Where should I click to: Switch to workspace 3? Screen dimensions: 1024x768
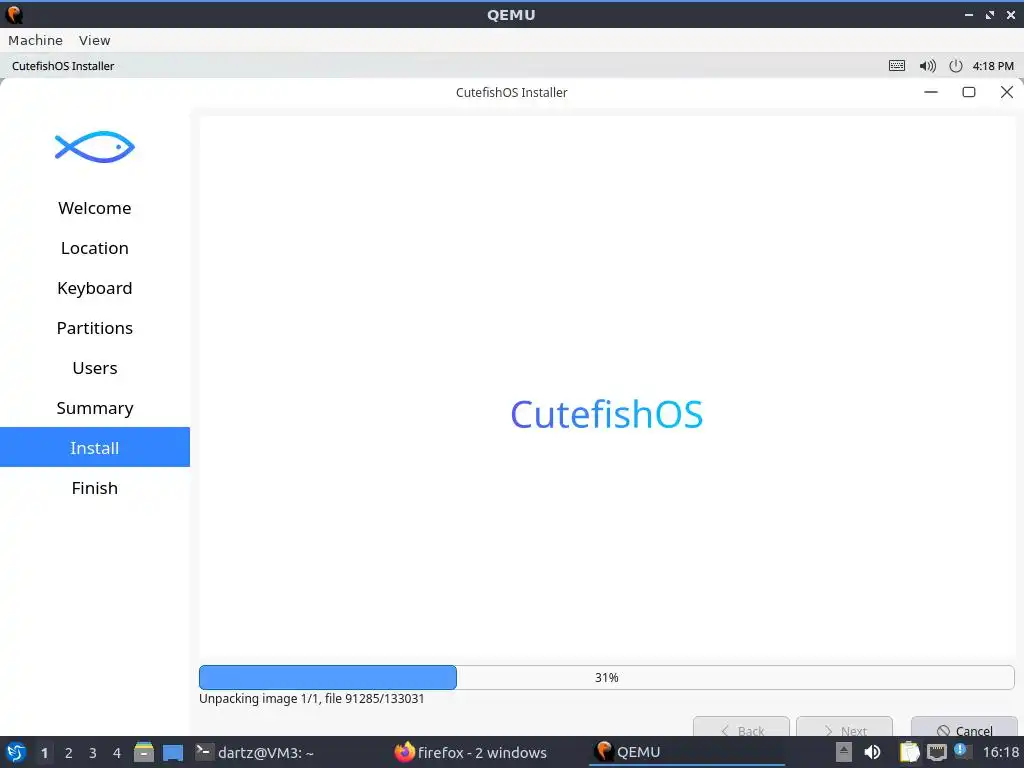click(93, 753)
